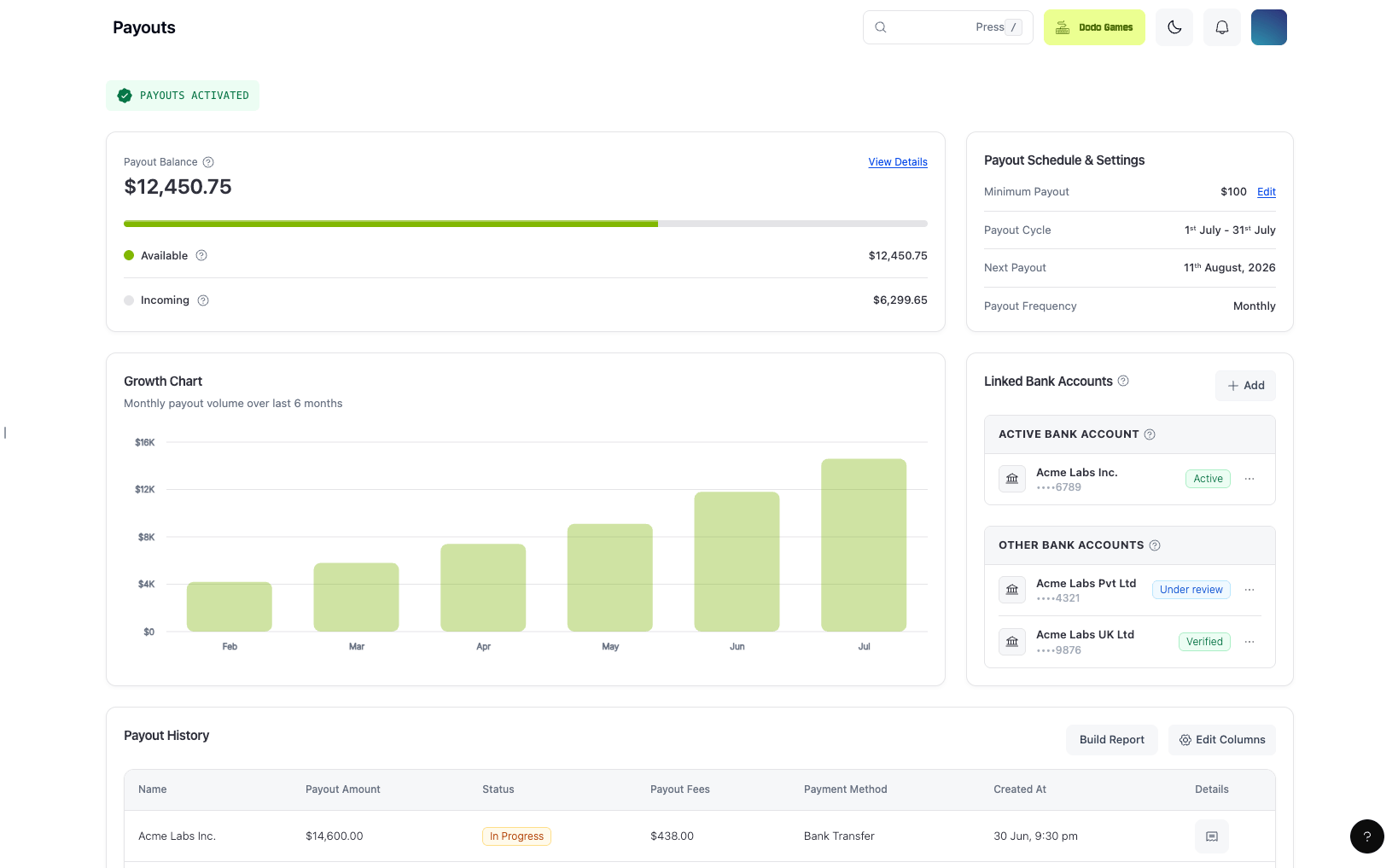1398x868 pixels.
Task: Open notifications bell
Action: point(1222,27)
